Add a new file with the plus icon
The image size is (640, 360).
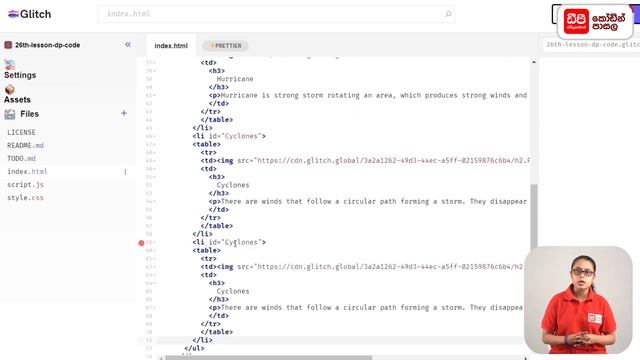coord(124,113)
